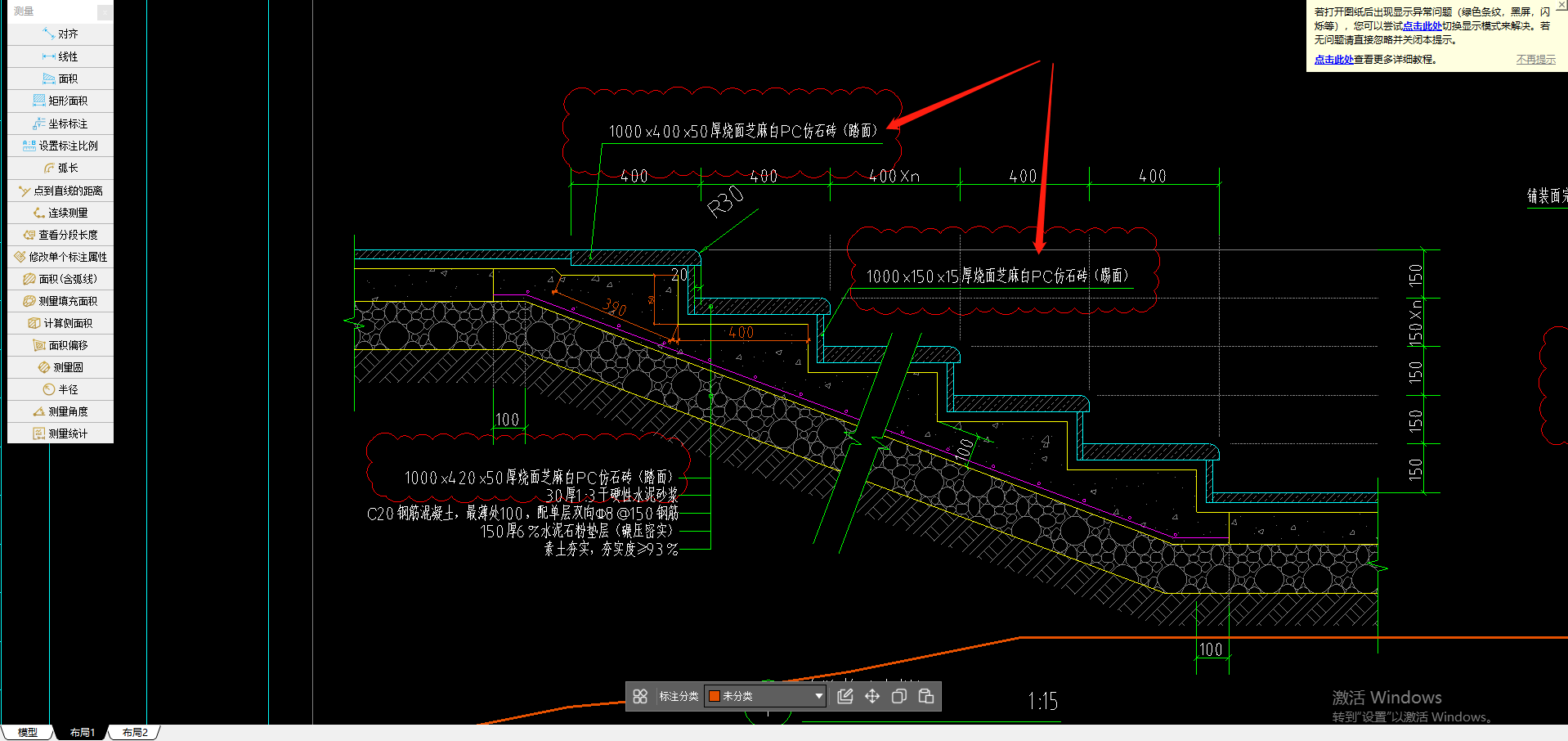Click the orange 未分类 color swatch

pos(715,696)
